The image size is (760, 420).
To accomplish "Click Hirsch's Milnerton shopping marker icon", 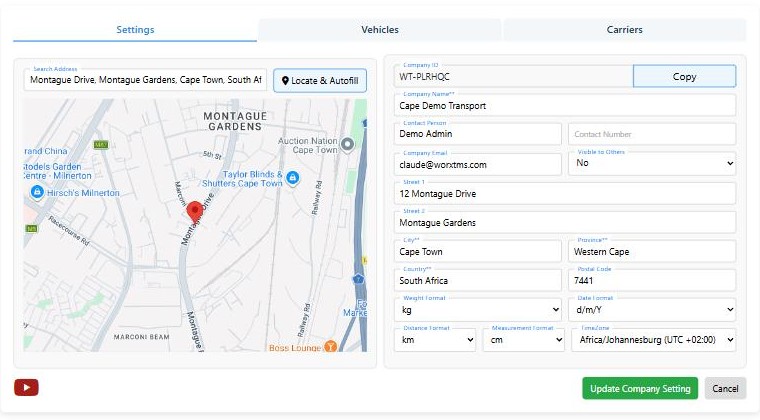I will pos(37,192).
